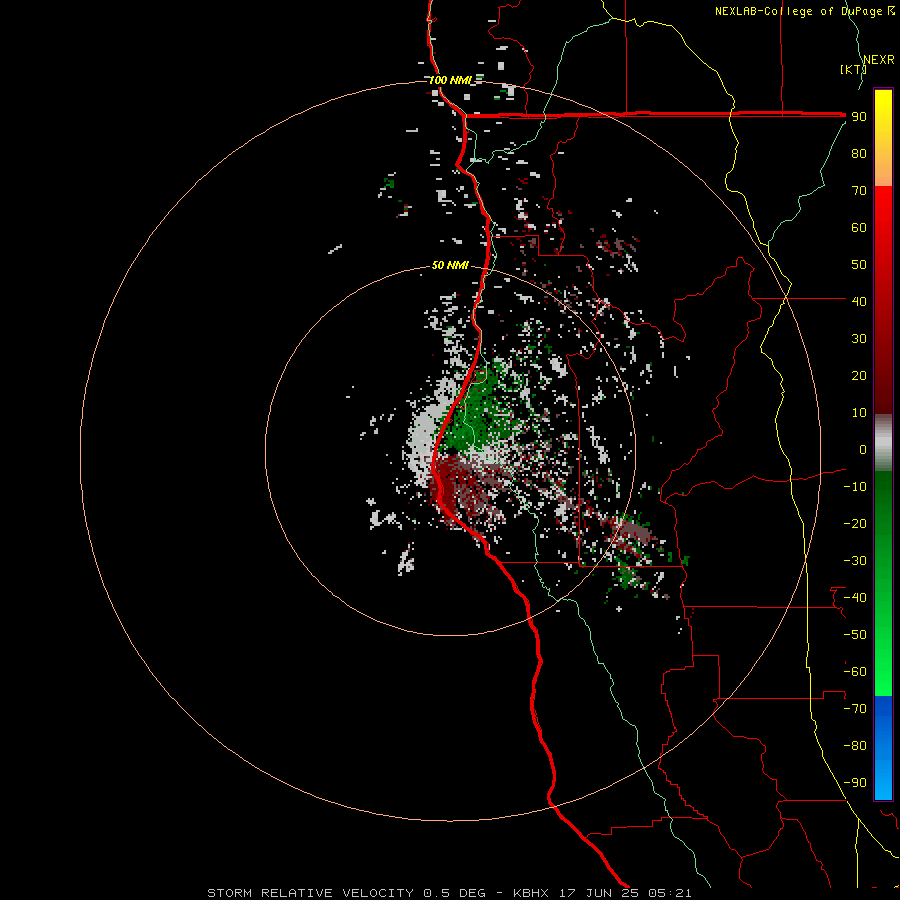Click the NEXR label above color scale
Viewport: 900px width, 900px height.
pos(879,60)
